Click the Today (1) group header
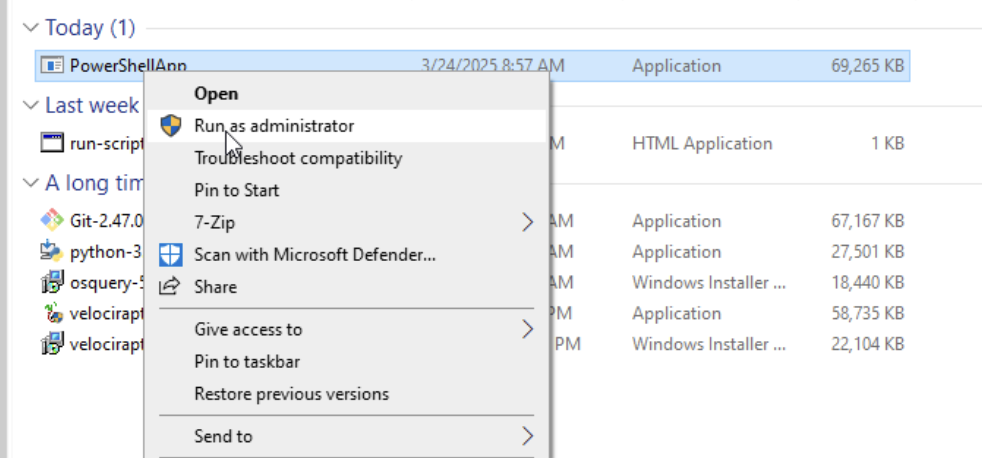 pyautogui.click(x=90, y=28)
